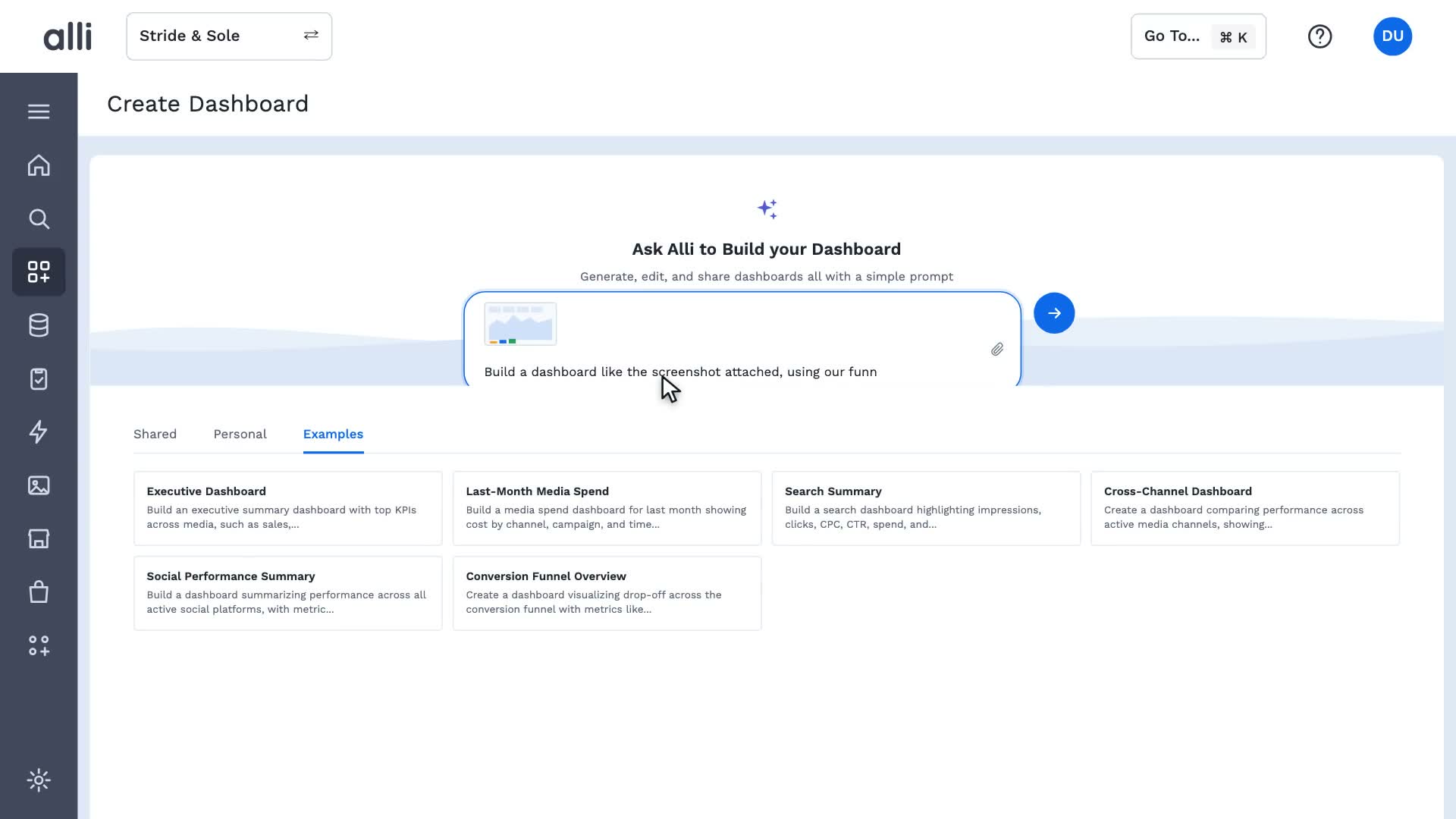The width and height of the screenshot is (1456, 819).
Task: Choose the Social Performance Summary example
Action: [x=287, y=593]
